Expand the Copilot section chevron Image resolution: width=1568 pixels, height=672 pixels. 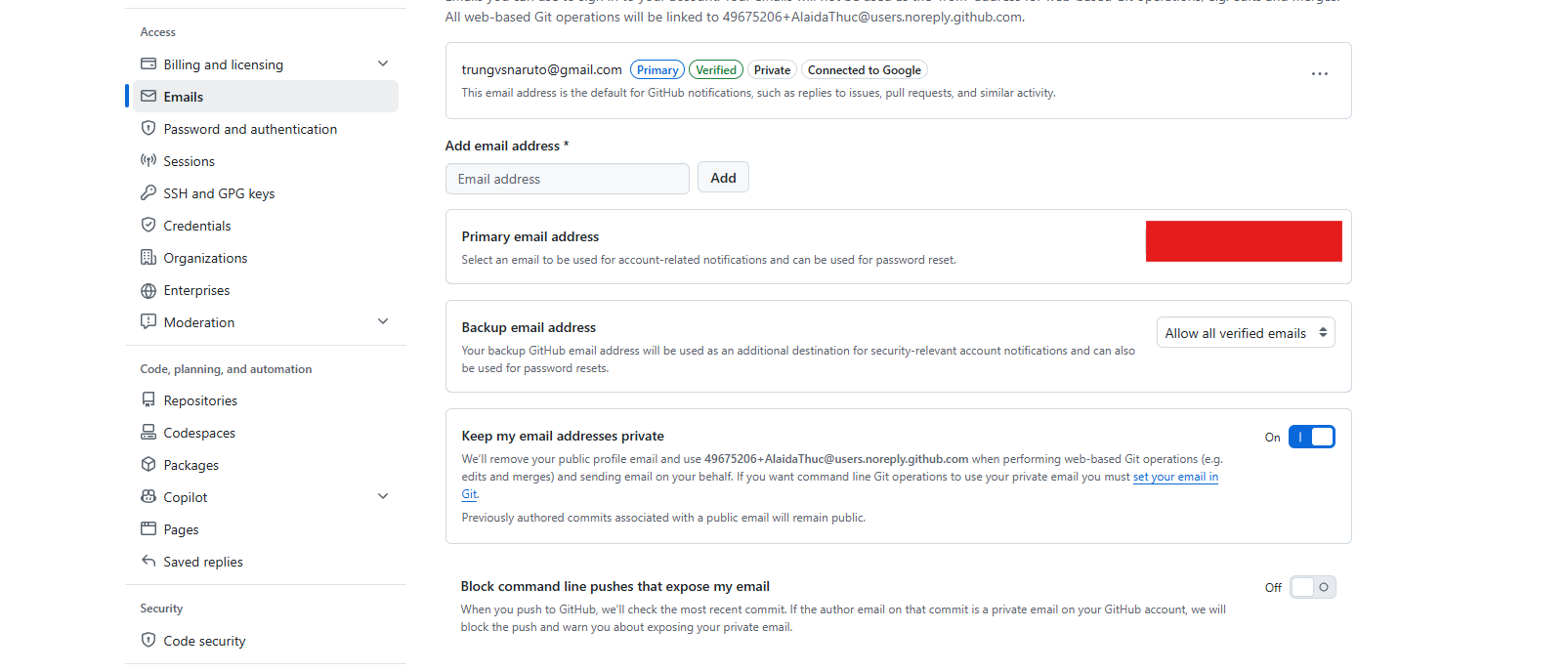(383, 497)
